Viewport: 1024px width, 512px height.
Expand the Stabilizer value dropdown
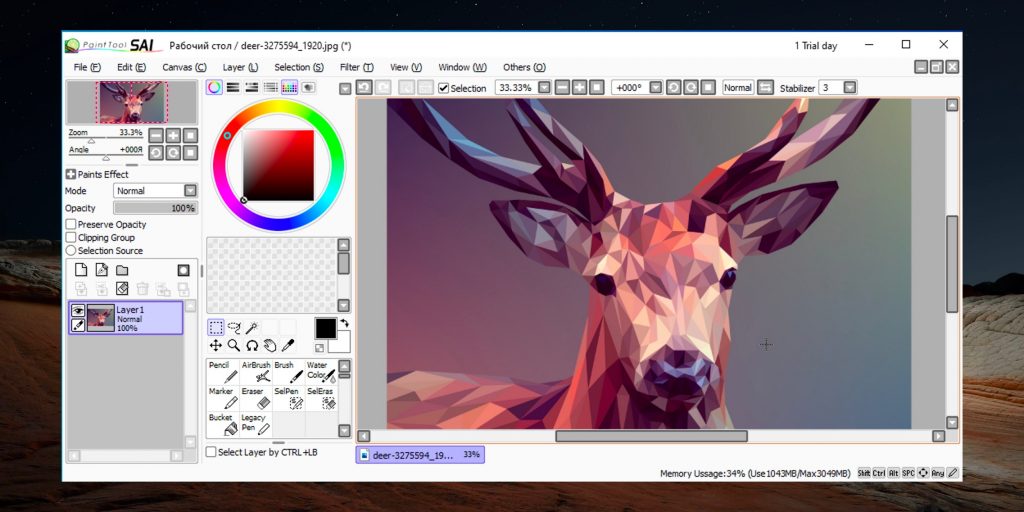pyautogui.click(x=849, y=88)
